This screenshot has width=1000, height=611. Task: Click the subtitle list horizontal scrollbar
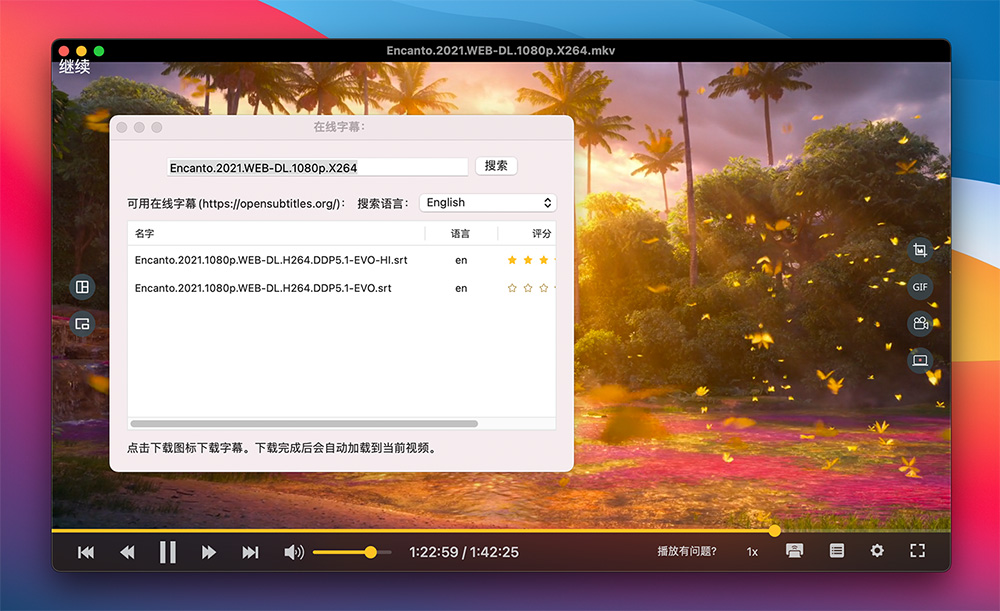(x=304, y=424)
